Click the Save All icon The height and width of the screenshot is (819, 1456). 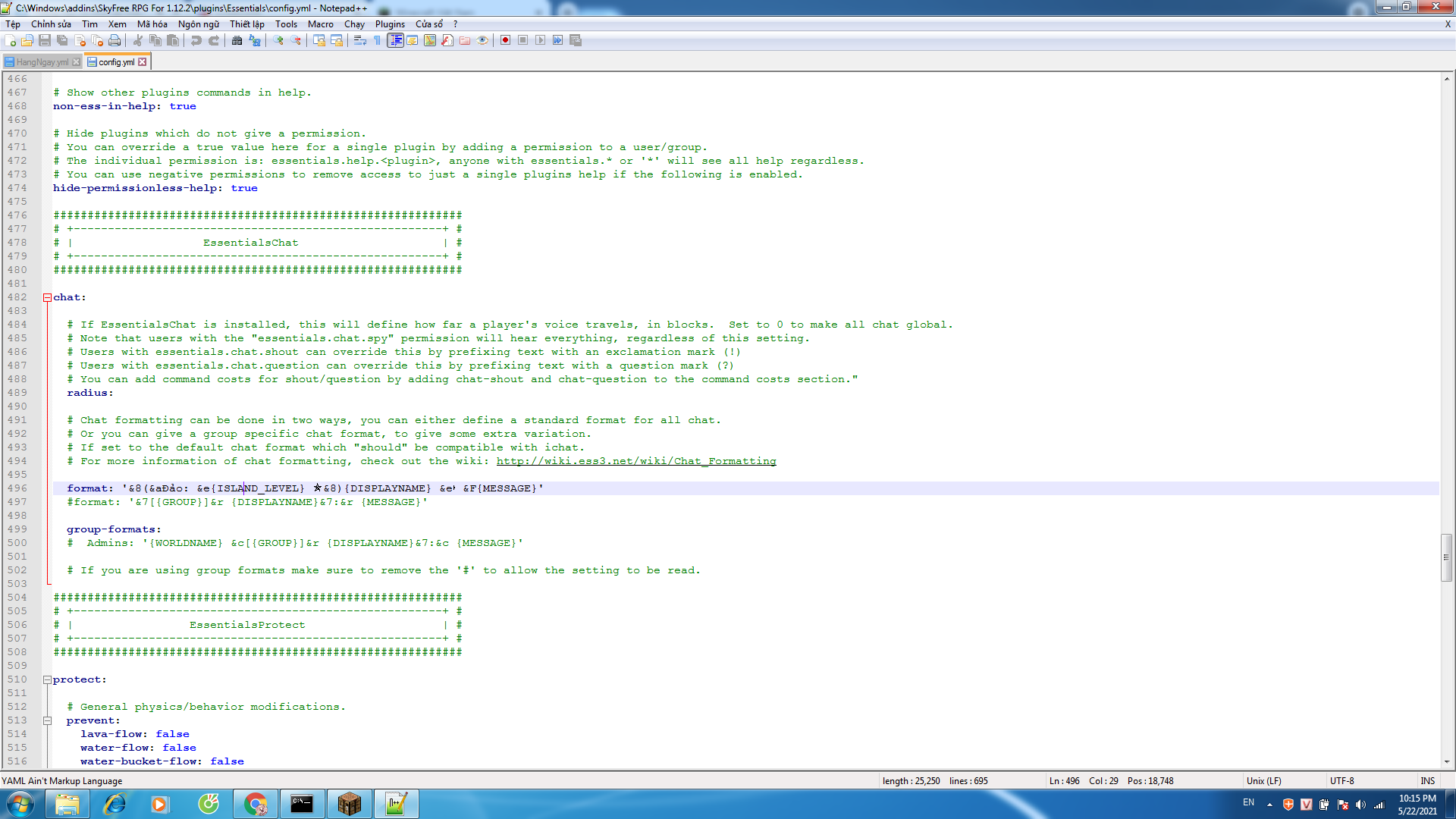pos(62,40)
